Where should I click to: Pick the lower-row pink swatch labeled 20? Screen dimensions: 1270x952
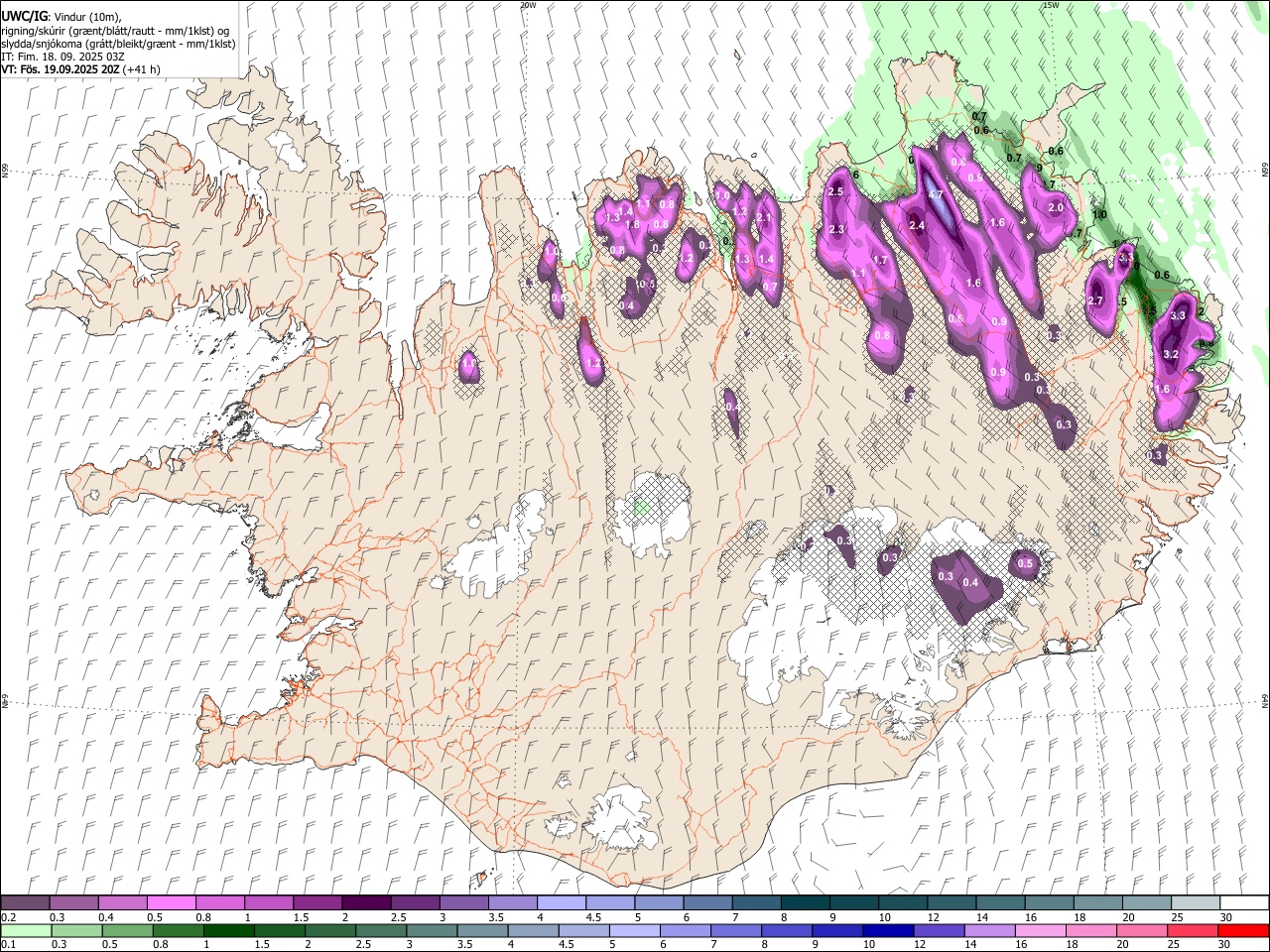[1143, 930]
